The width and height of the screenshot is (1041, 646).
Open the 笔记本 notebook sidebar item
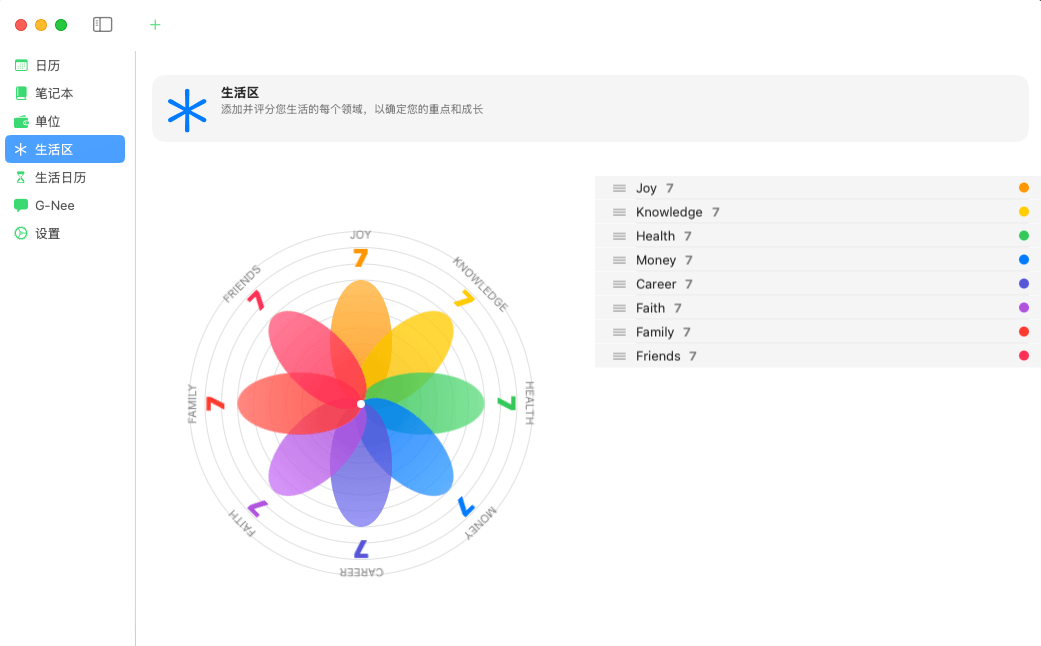click(54, 93)
